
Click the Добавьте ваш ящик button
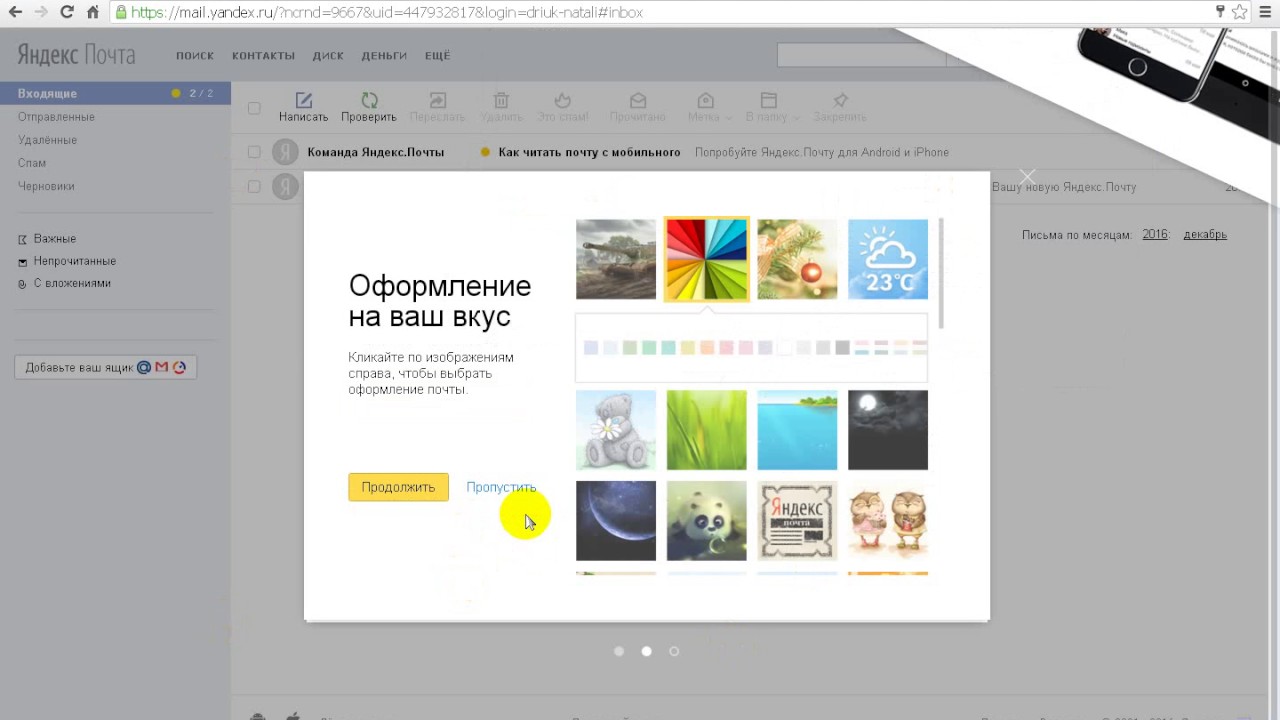click(105, 367)
